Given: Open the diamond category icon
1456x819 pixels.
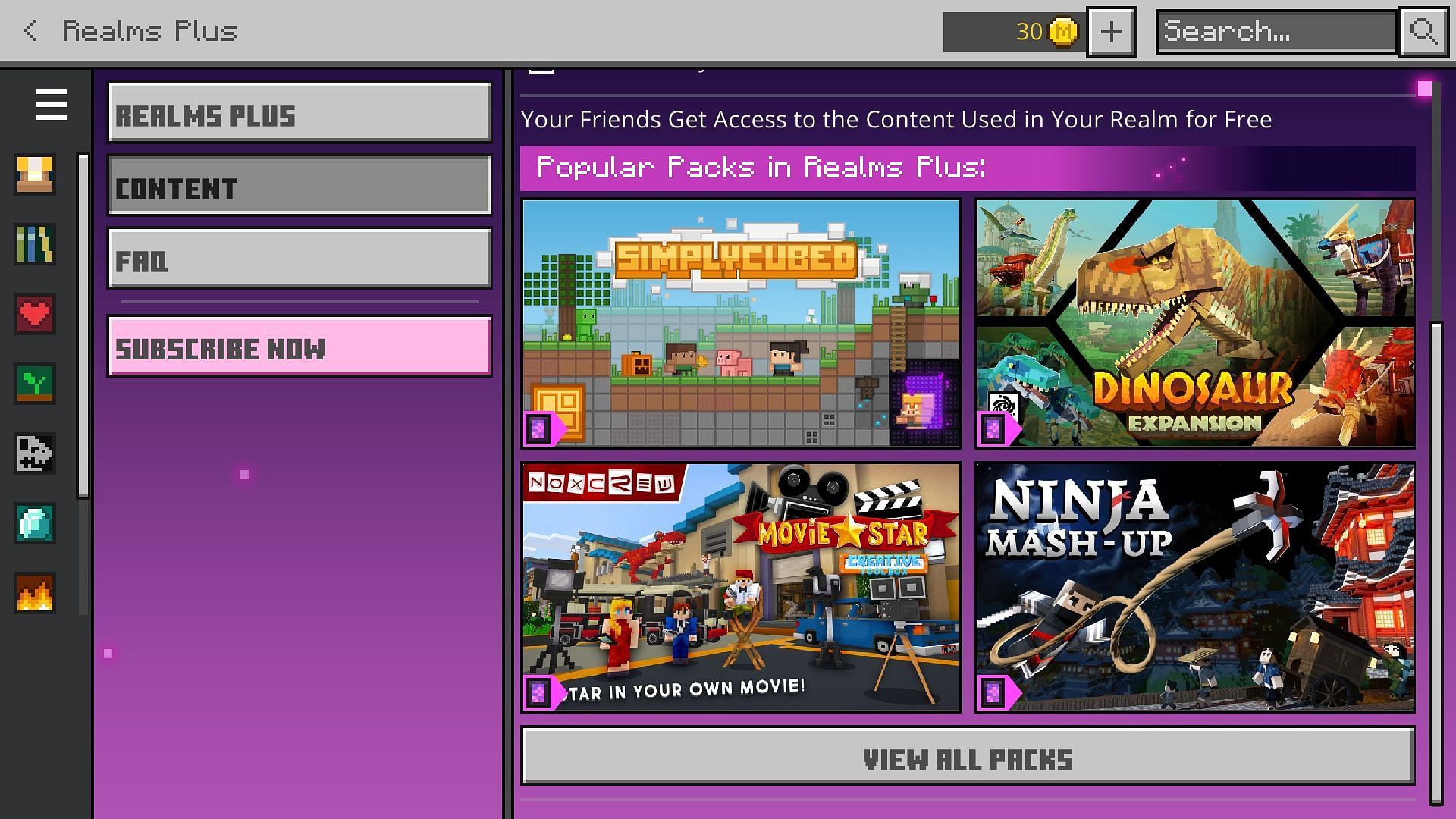Looking at the screenshot, I should coord(35,523).
